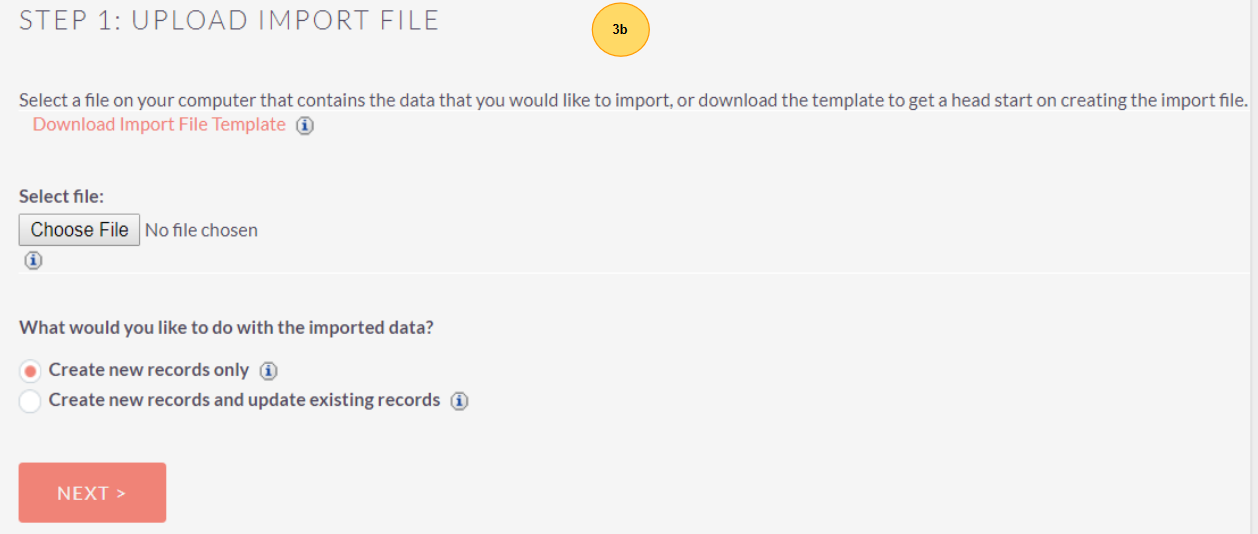The width and height of the screenshot is (1258, 534).
Task: Click the arrow symbol on the NEXT button
Action: tap(121, 493)
